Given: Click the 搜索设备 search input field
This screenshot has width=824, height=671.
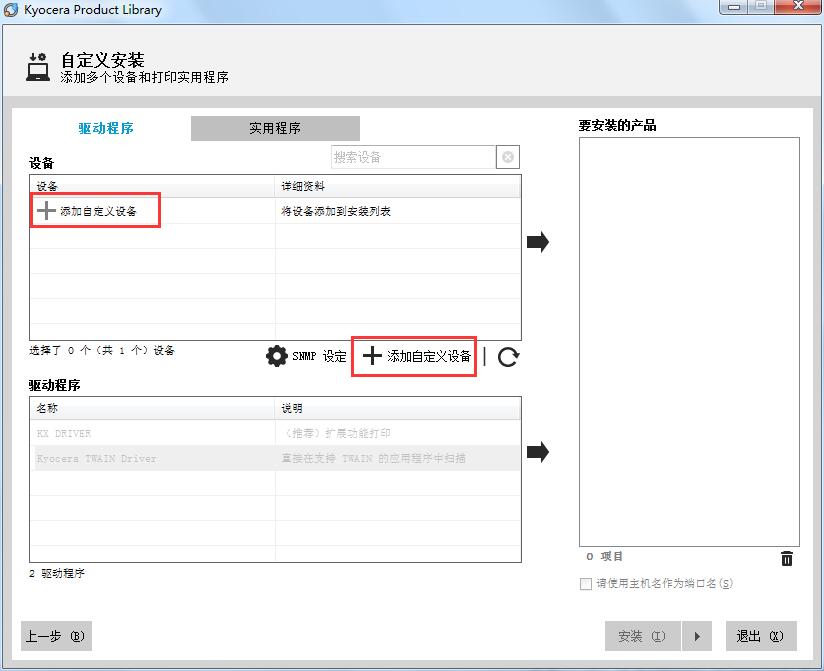Looking at the screenshot, I should click(412, 157).
